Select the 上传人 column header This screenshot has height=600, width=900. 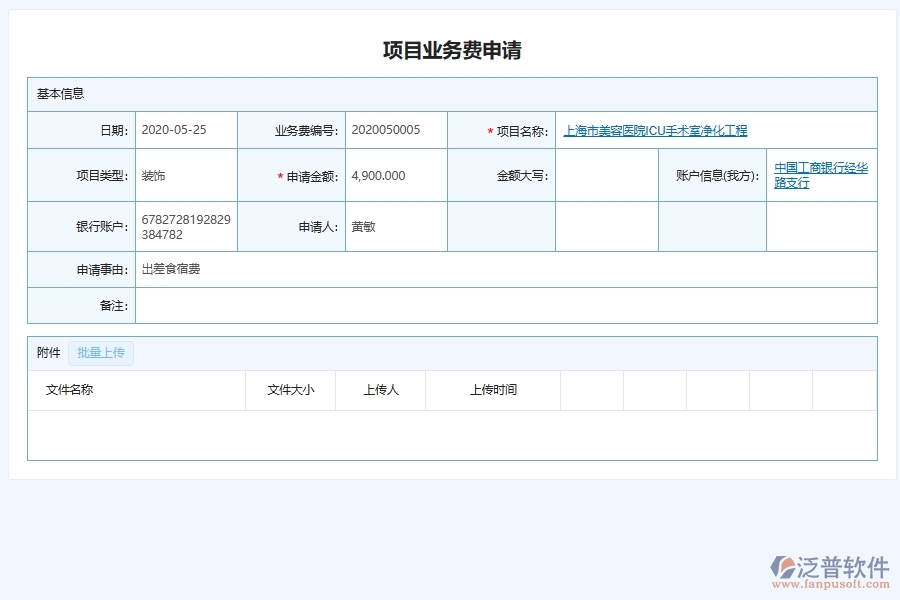[x=381, y=390]
